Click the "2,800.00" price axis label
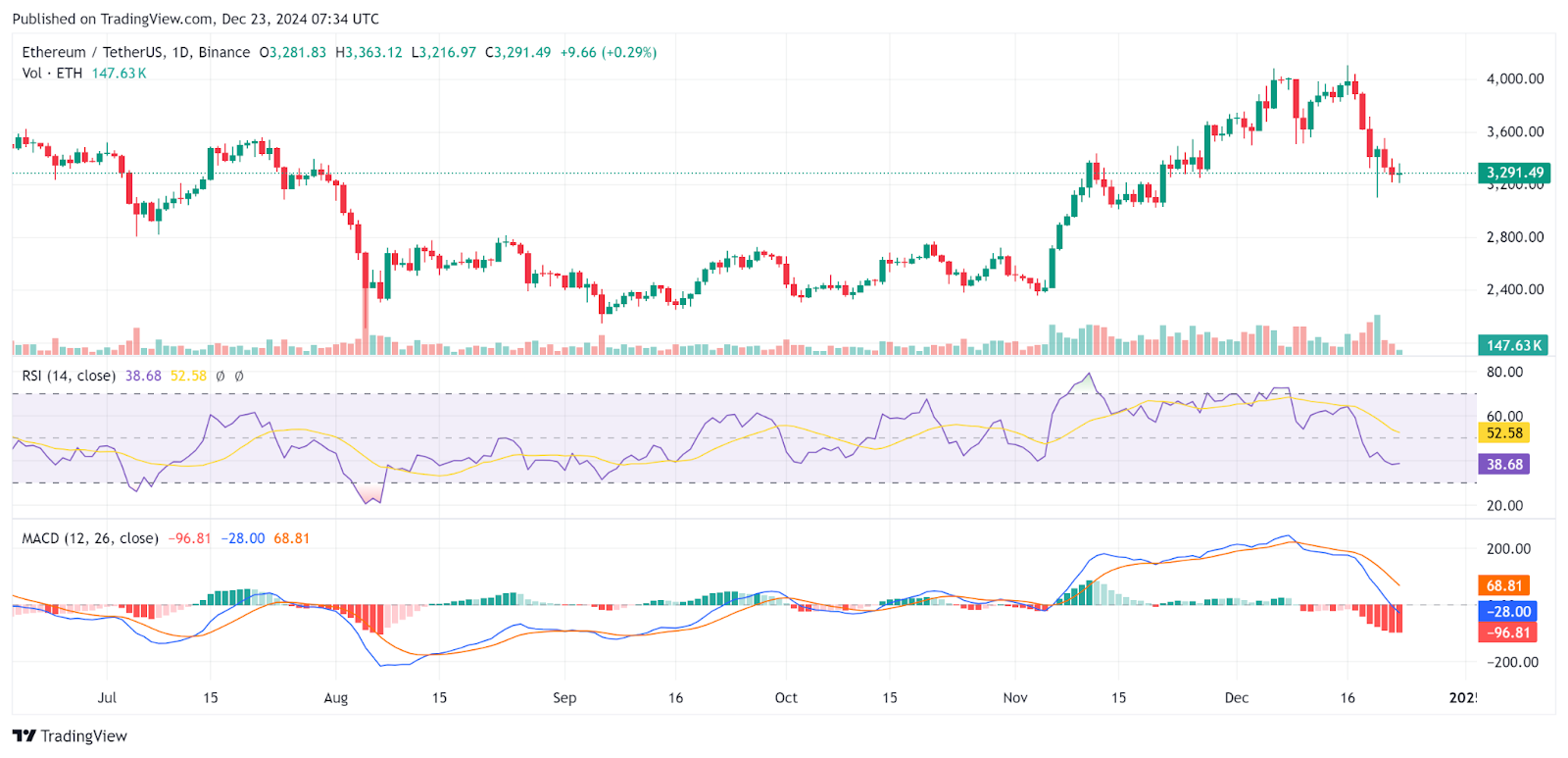This screenshot has height=758, width=1568. coord(1515,236)
